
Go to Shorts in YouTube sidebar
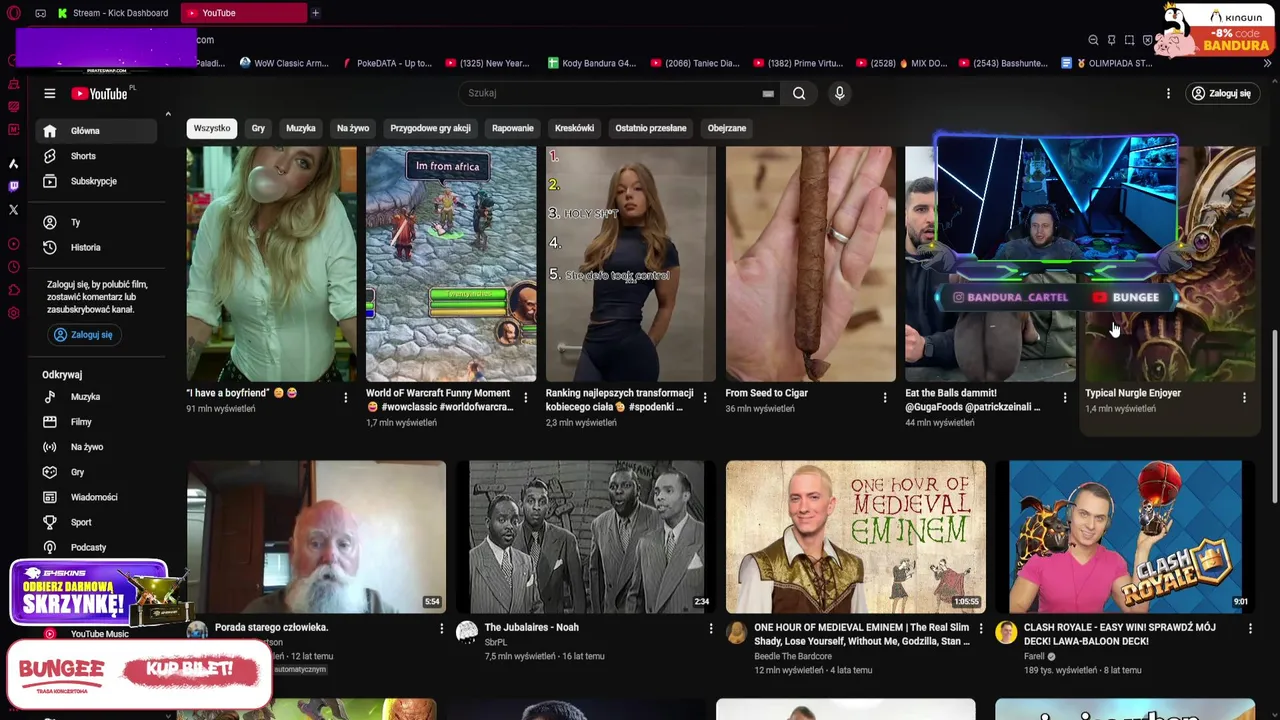pos(98,156)
